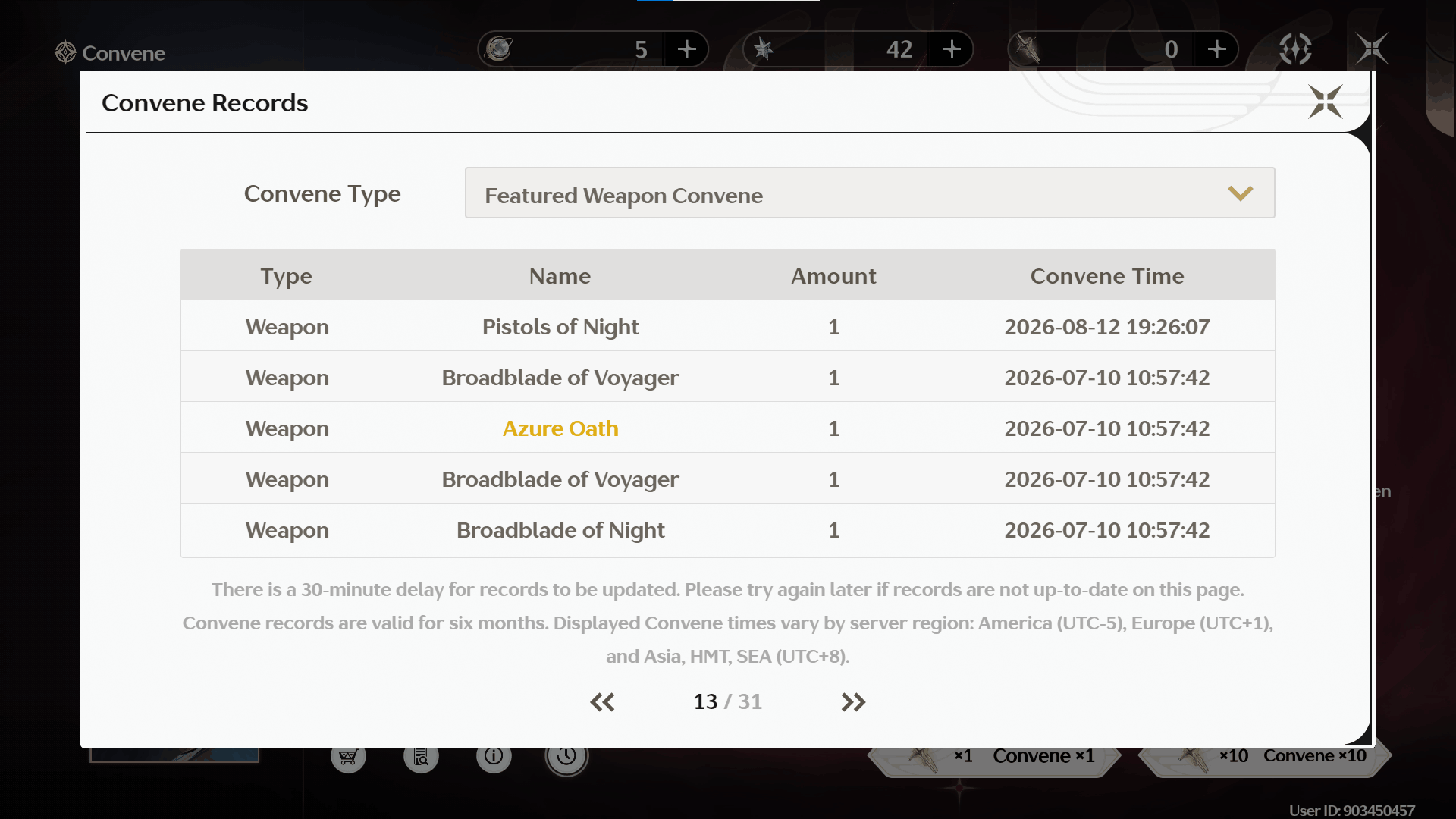Click the Convene Time column header
This screenshot has height=819, width=1456.
point(1106,276)
